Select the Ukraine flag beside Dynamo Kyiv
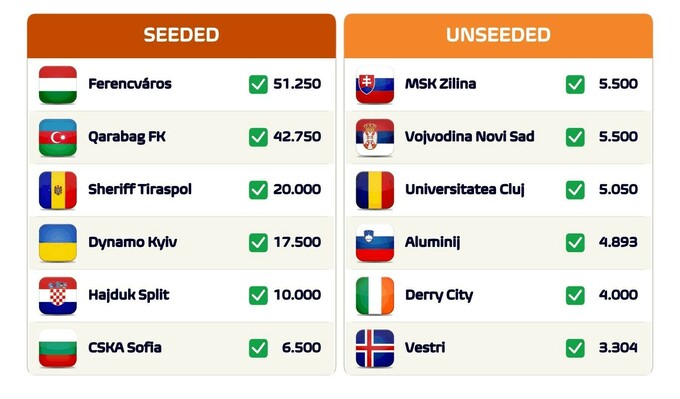 [58, 243]
